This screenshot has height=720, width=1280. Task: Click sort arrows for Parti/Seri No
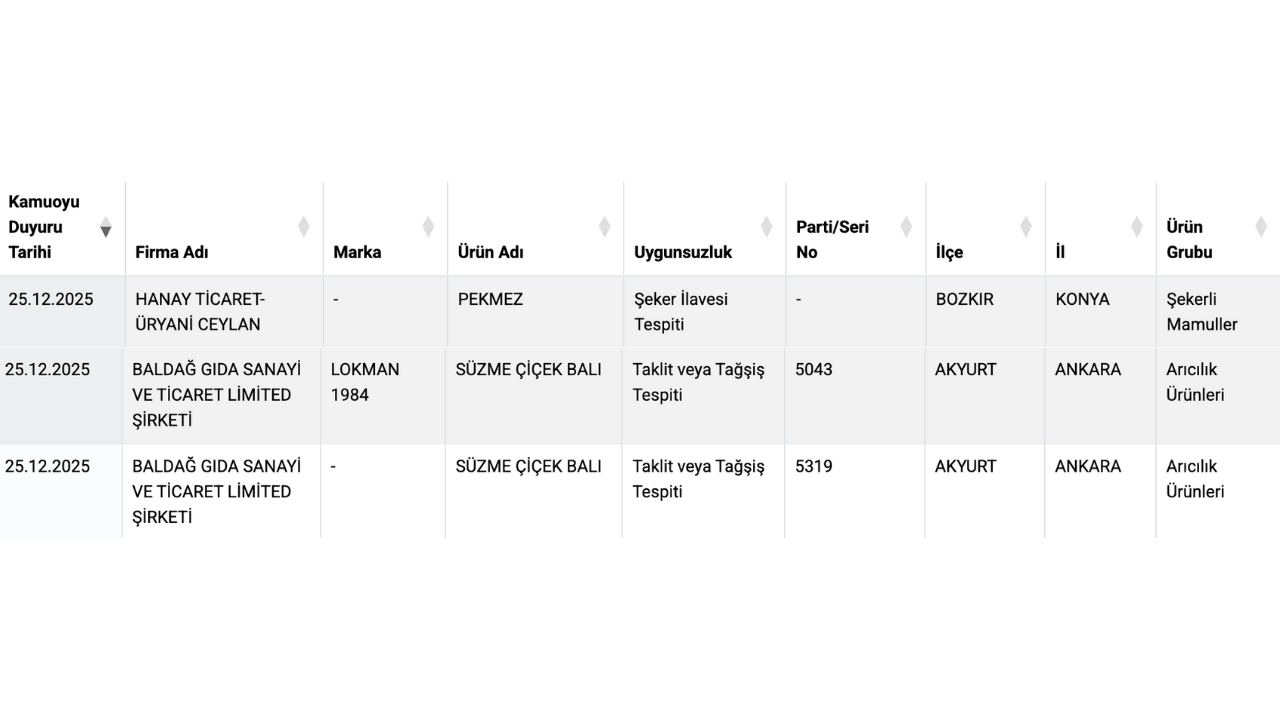906,227
